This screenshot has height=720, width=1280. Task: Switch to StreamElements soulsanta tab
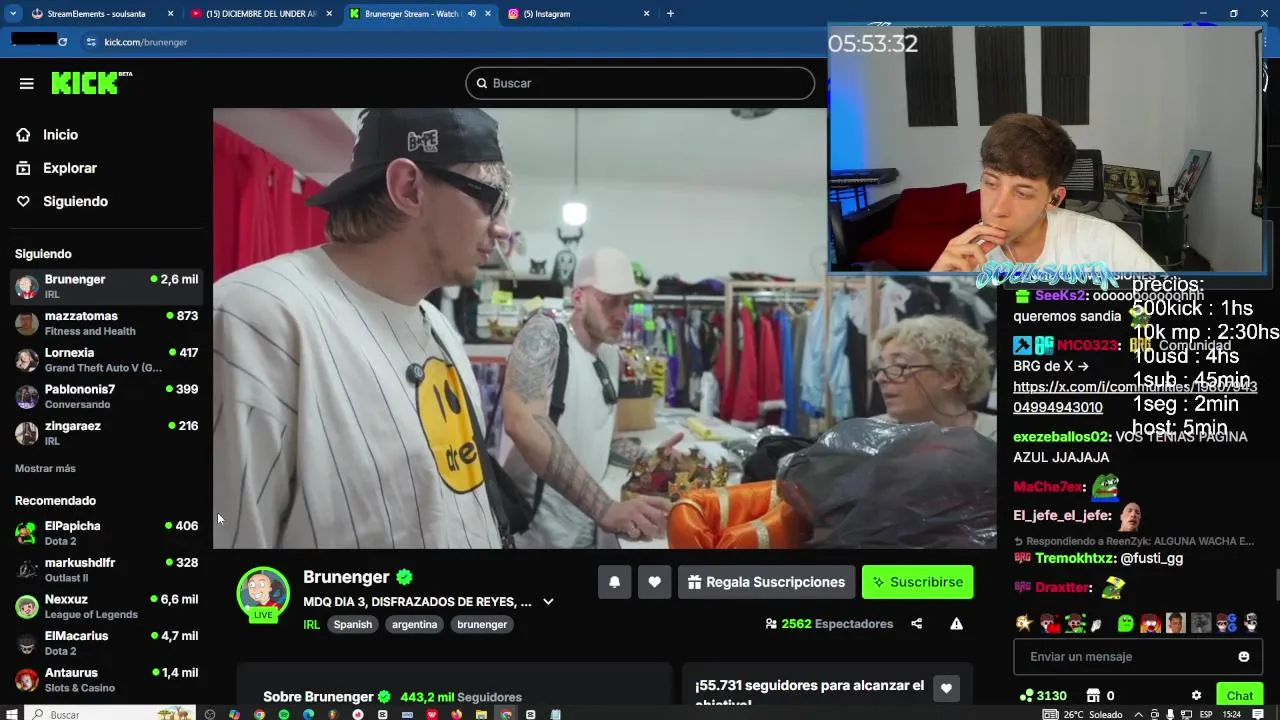pos(100,14)
